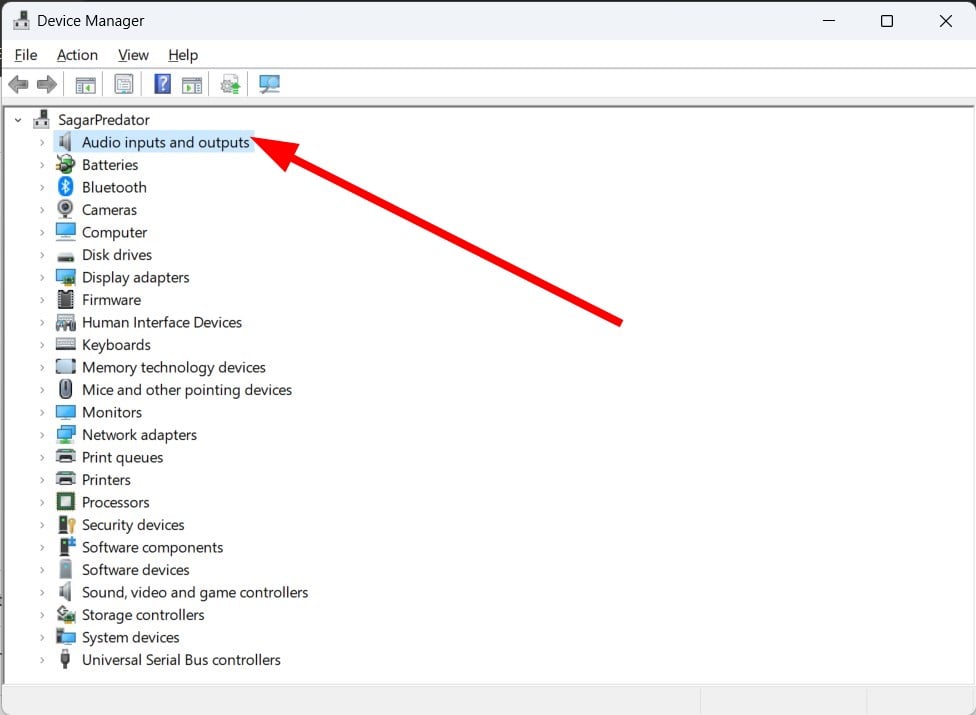
Task: Expand Universal Serial Bus controllers chevron
Action: pyautogui.click(x=42, y=660)
